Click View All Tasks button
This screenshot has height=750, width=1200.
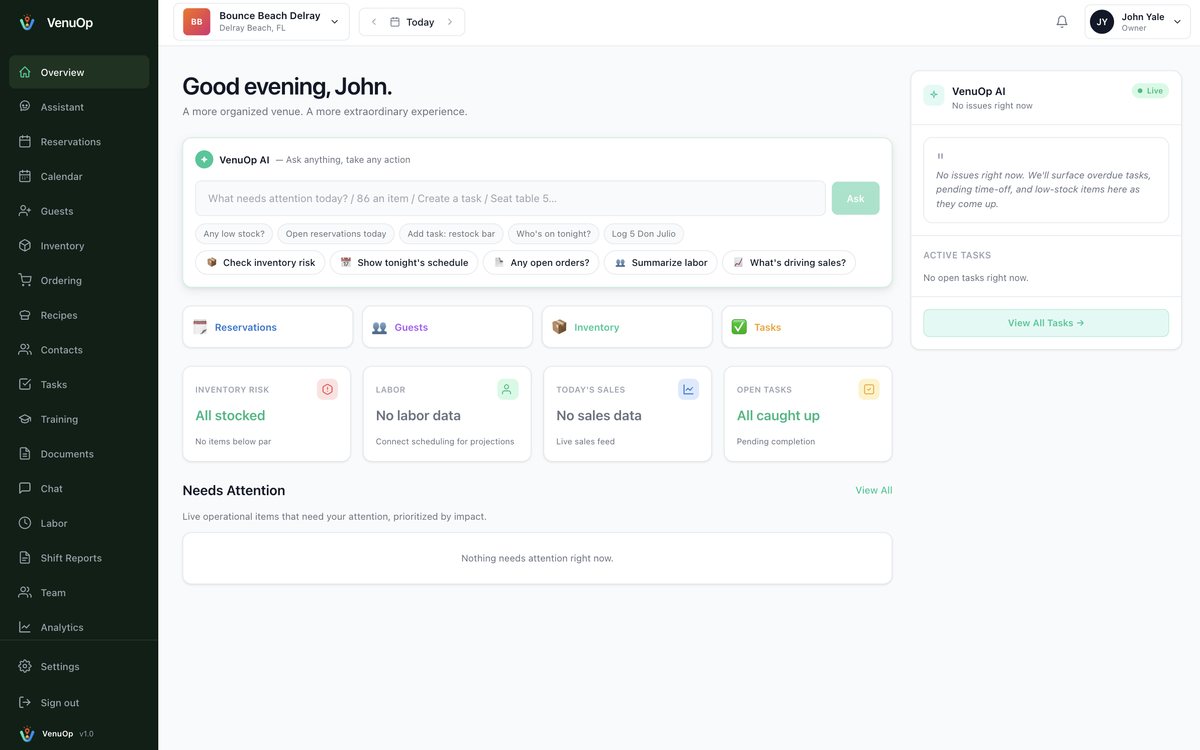coord(1046,323)
